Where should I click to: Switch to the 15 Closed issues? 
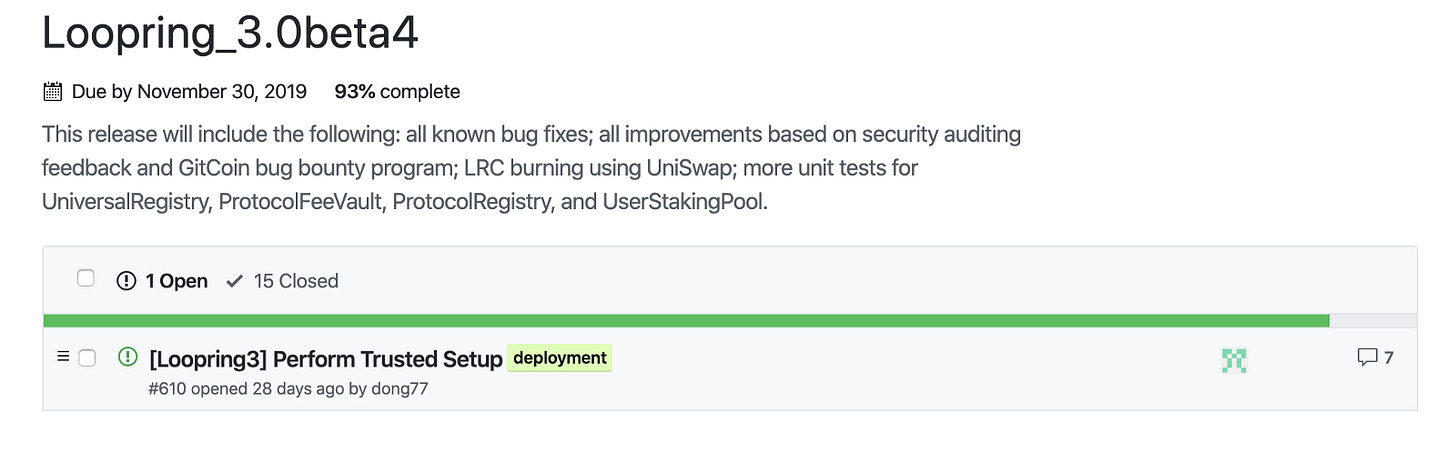point(283,281)
